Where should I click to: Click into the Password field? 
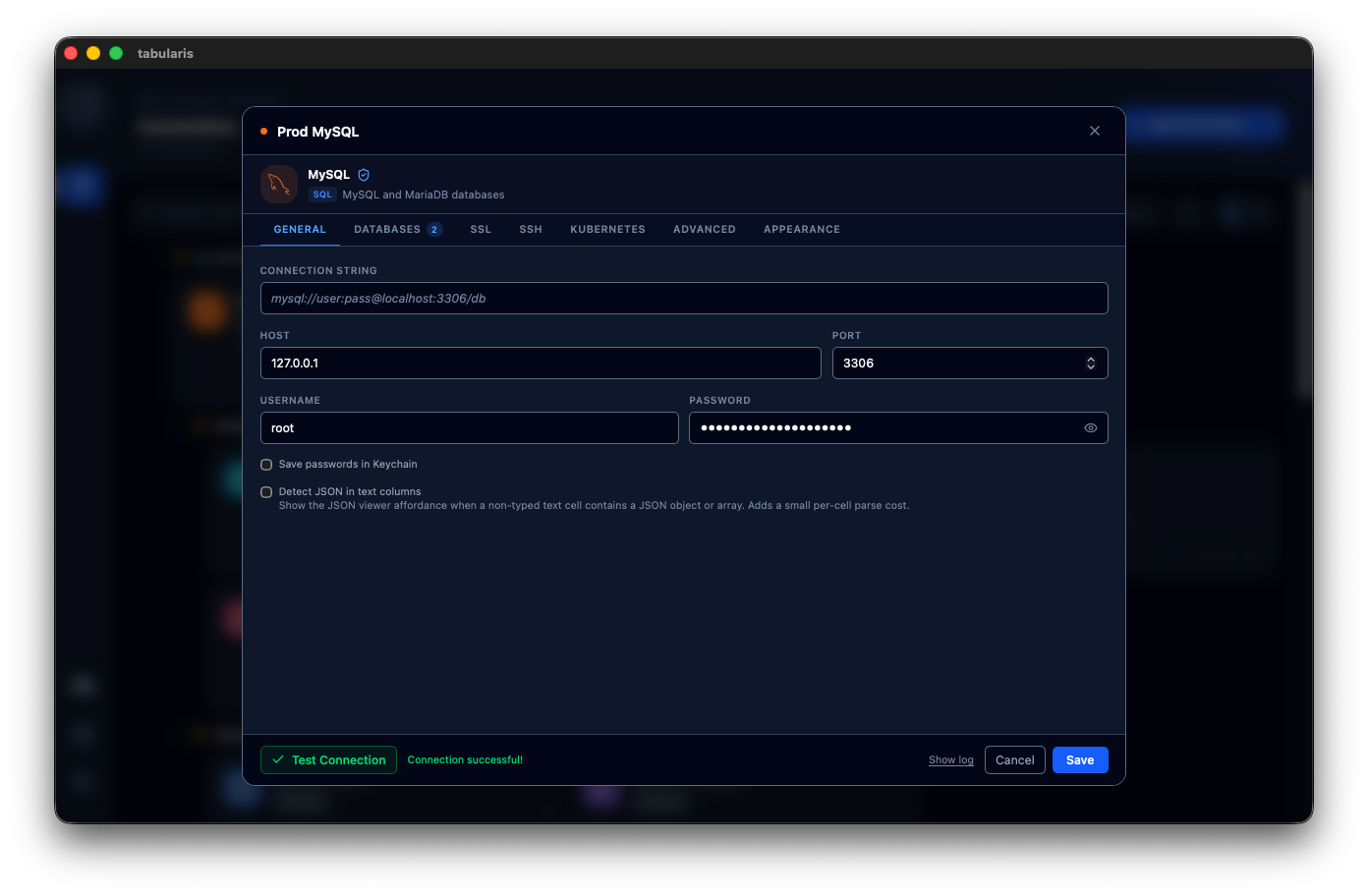coord(898,428)
